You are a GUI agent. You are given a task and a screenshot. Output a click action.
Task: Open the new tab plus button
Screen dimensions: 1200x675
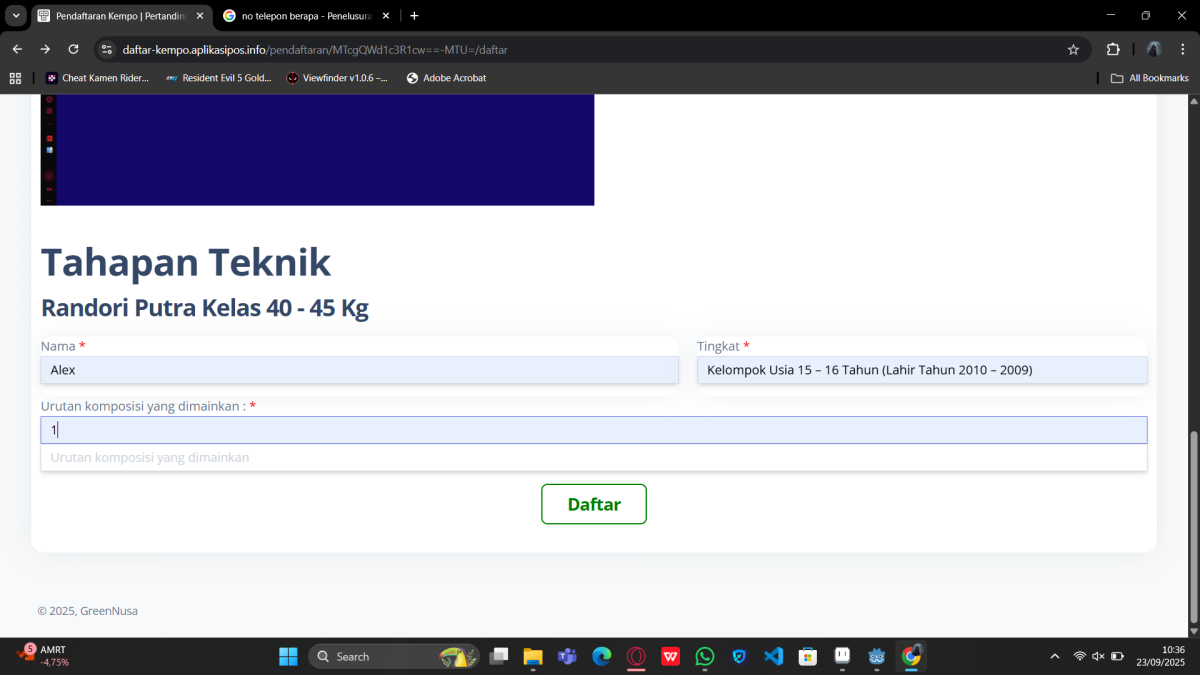tap(414, 16)
